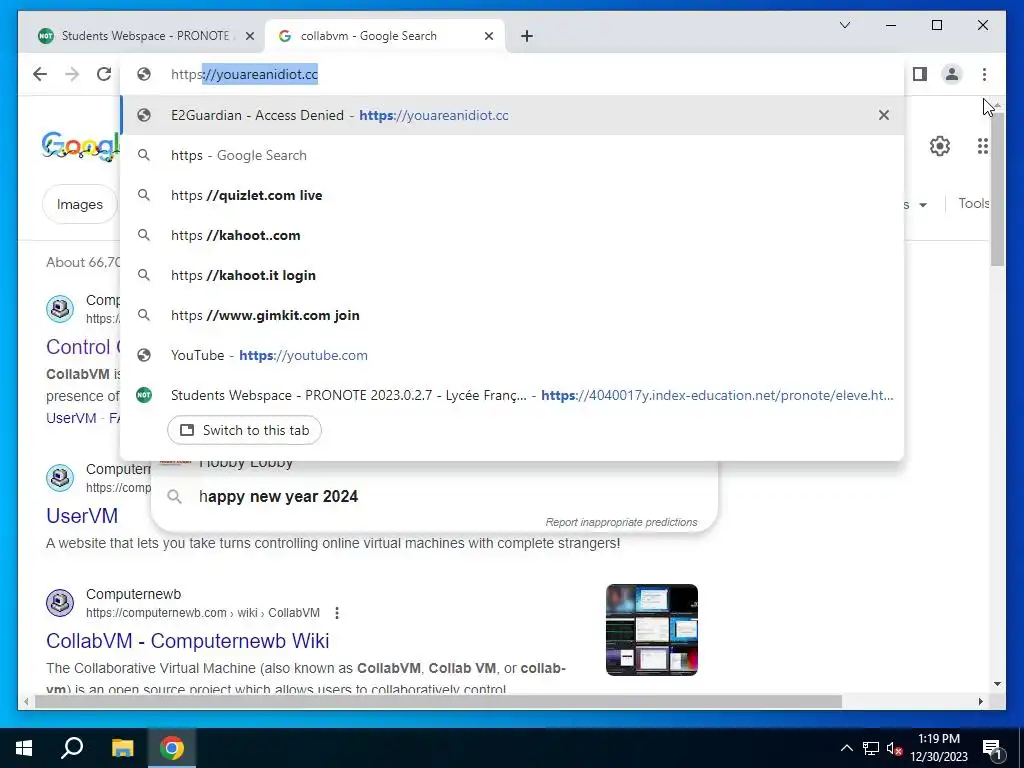This screenshot has width=1024, height=768.
Task: Click the scroll right arrow
Action: tap(980, 701)
